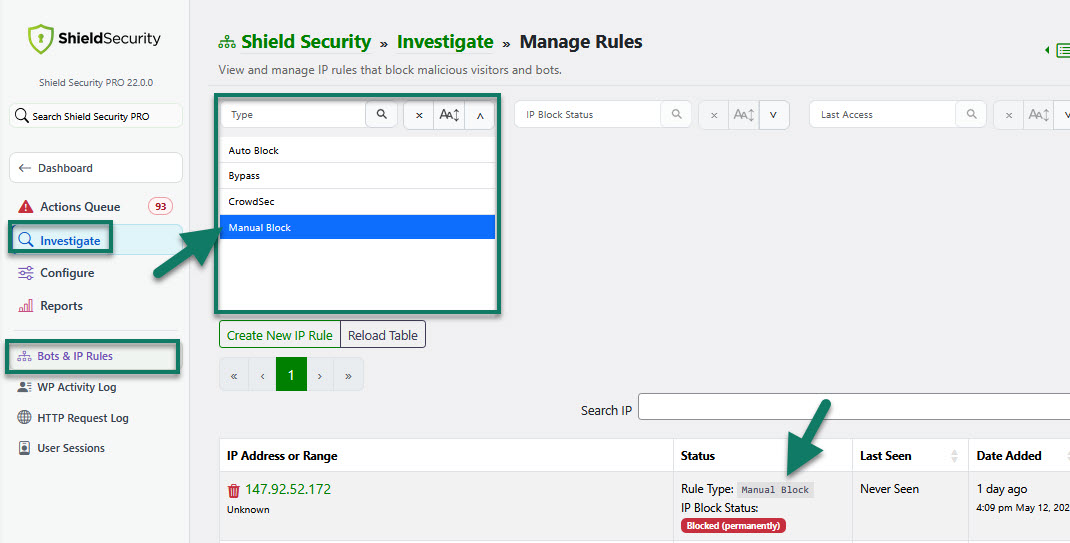The width and height of the screenshot is (1070, 543).
Task: Click the 93 badge on Actions Queue
Action: coord(160,206)
